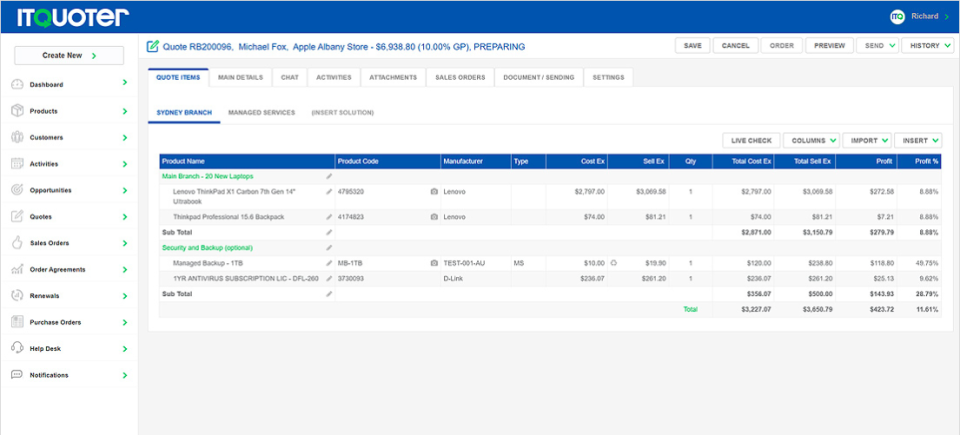The width and height of the screenshot is (960, 435).
Task: Click the Renewals cycle icon in sidebar
Action: coord(17,295)
